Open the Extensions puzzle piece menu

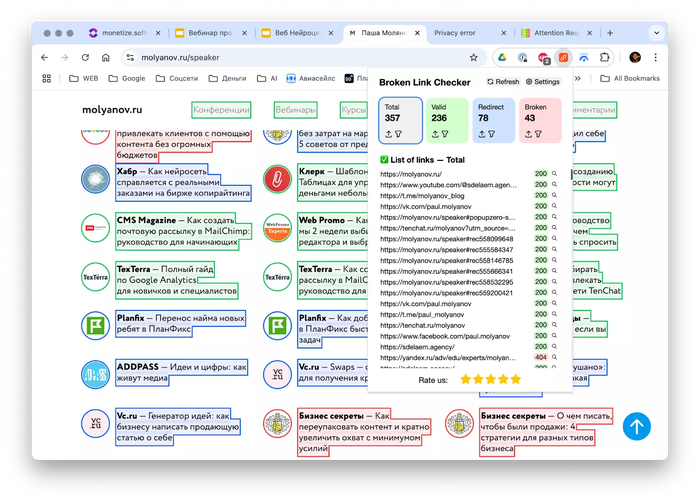[604, 57]
